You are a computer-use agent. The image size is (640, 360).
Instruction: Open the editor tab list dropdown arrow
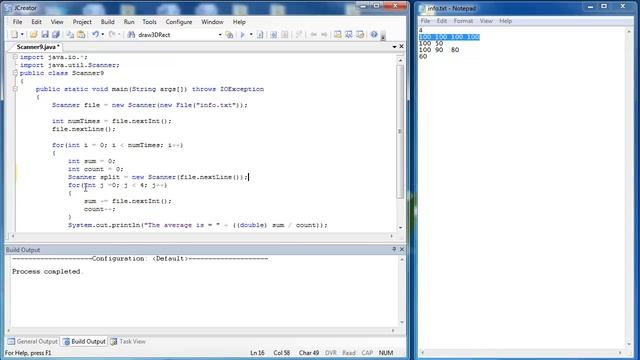(x=394, y=47)
